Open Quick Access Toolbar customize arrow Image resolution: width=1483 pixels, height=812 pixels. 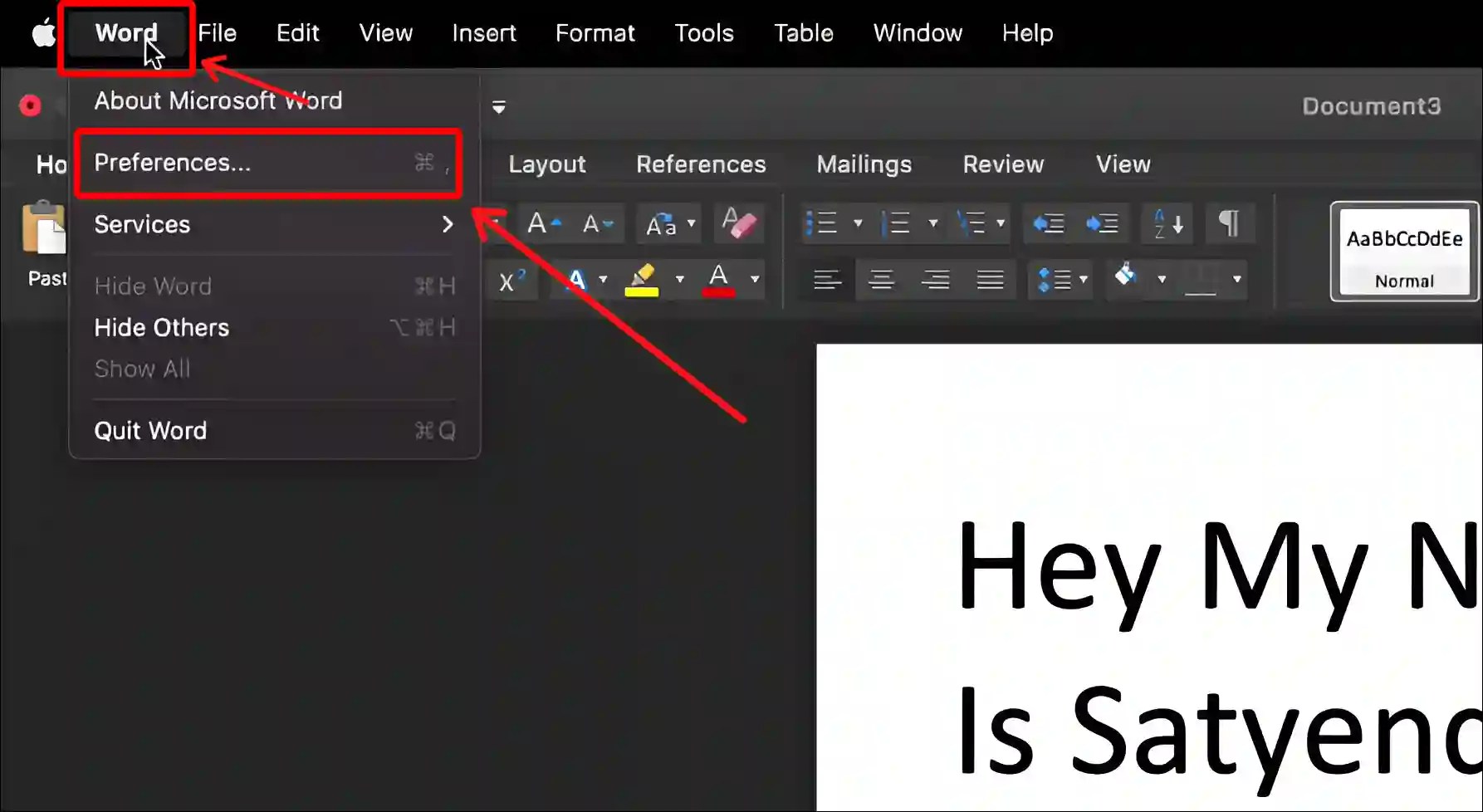[499, 107]
